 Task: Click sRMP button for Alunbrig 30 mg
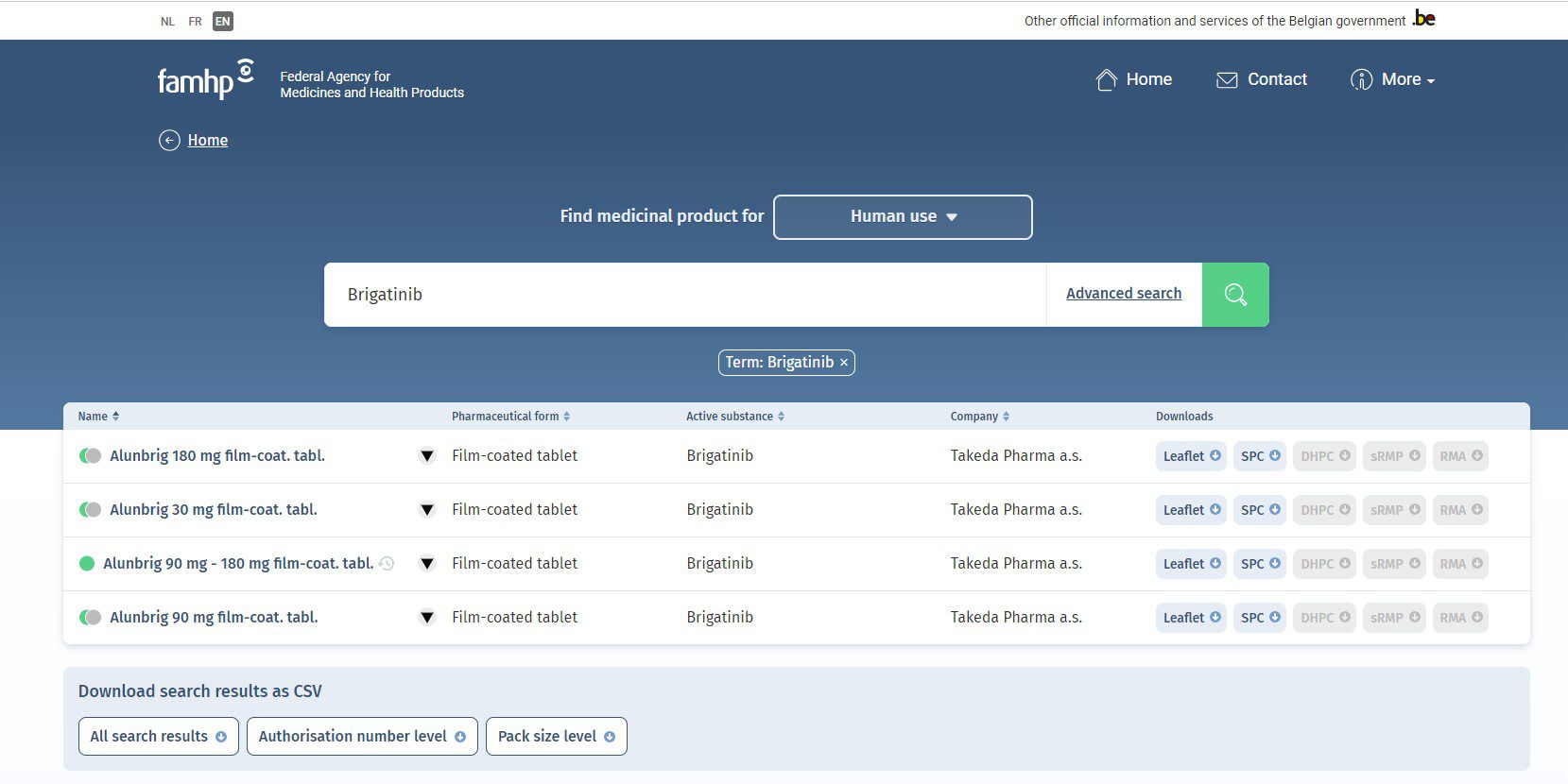(x=1394, y=510)
